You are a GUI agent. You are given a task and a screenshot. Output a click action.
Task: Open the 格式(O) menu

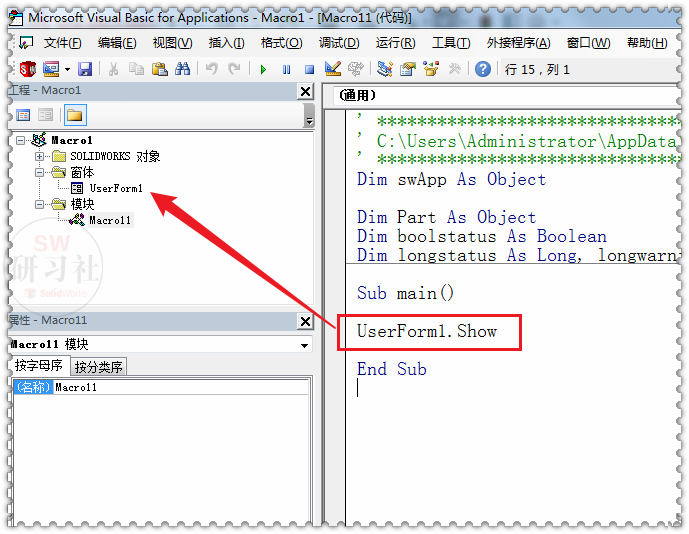tap(281, 43)
